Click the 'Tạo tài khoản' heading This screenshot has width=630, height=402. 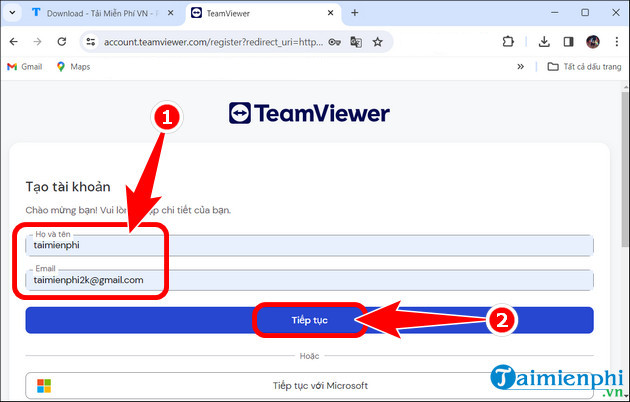[68, 187]
